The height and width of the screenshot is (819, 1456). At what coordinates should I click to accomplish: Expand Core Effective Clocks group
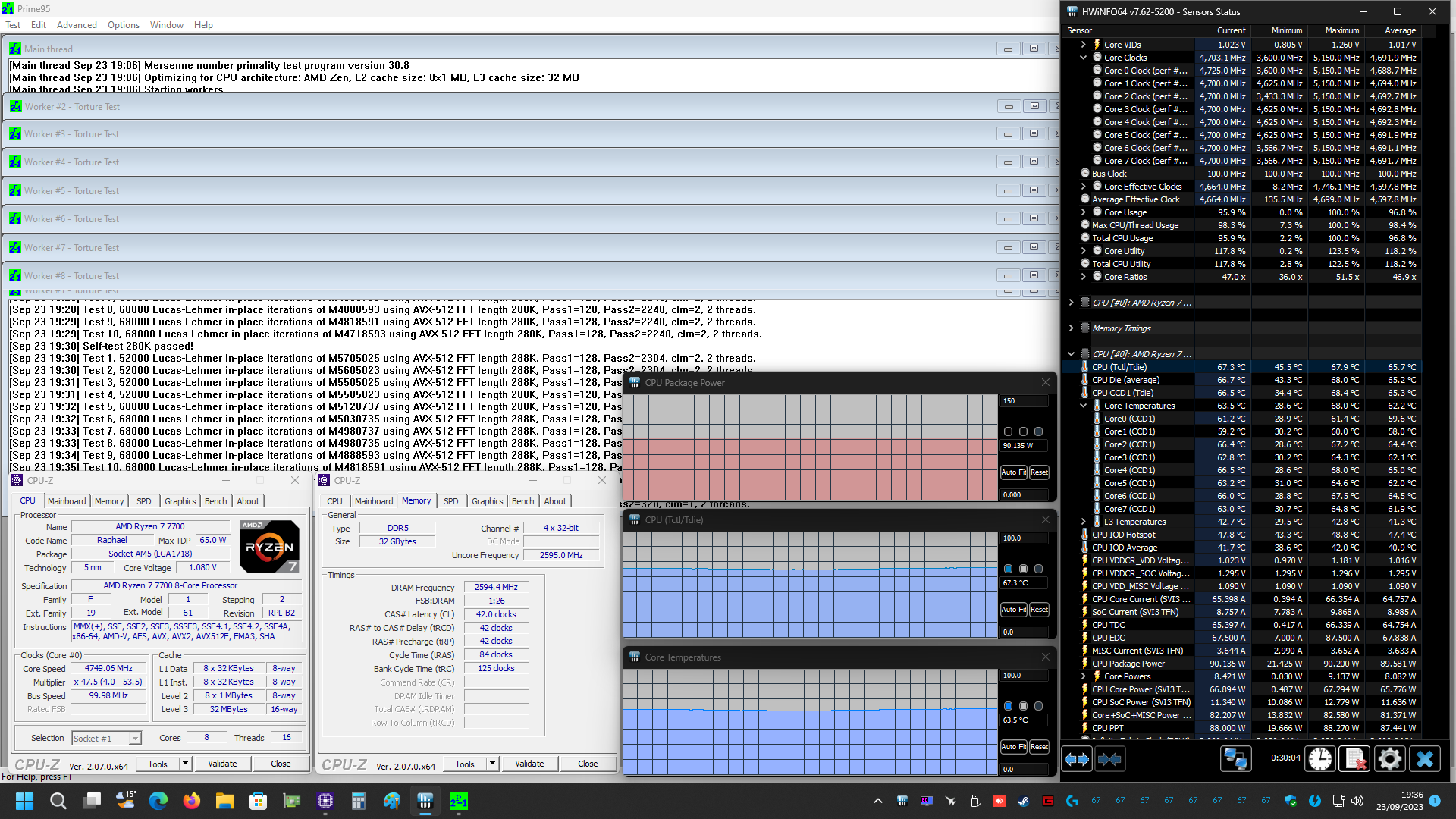tap(1083, 187)
